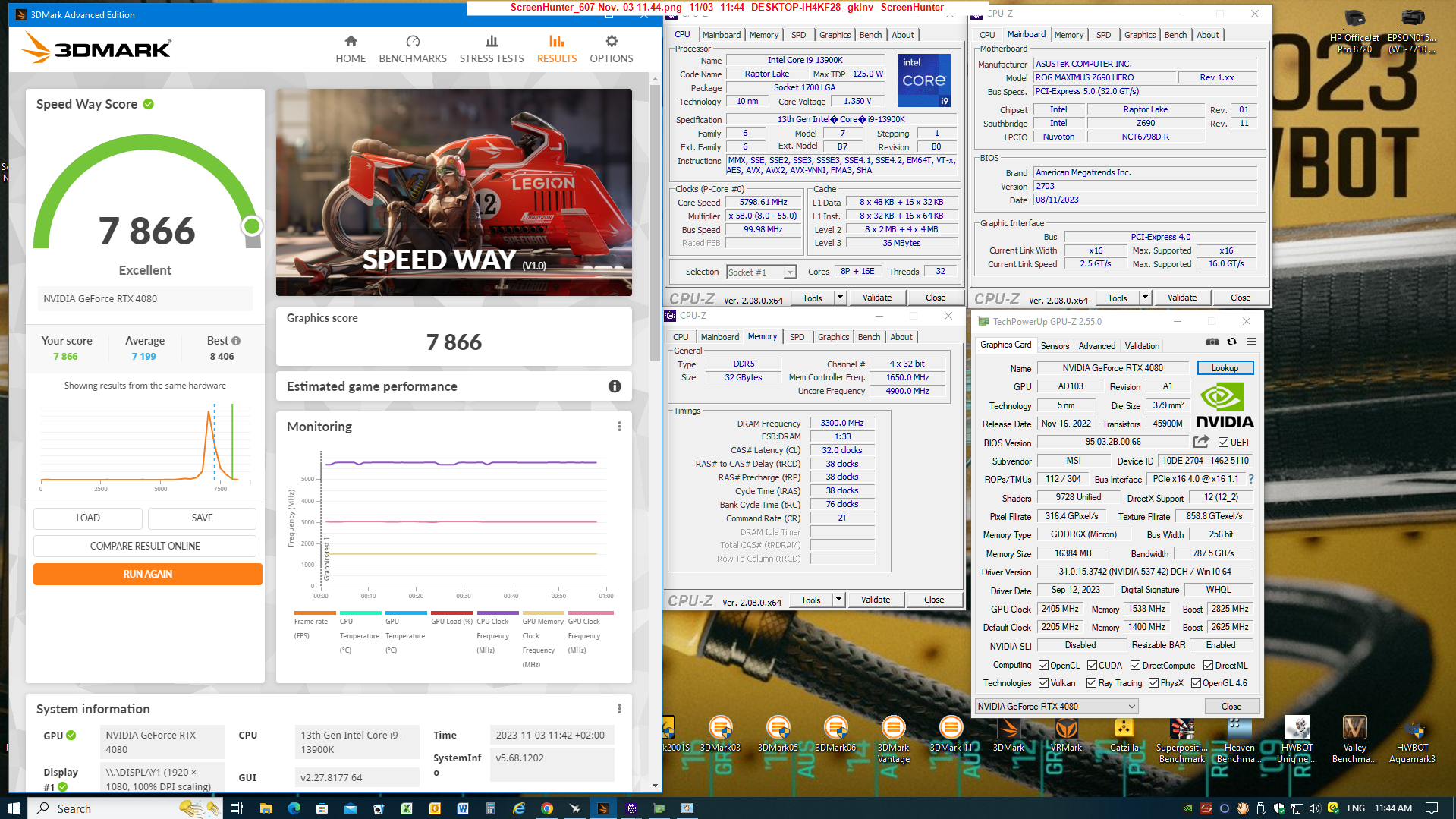This screenshot has height=819, width=1456.
Task: Open the volume icon in system tray
Action: click(x=1315, y=808)
